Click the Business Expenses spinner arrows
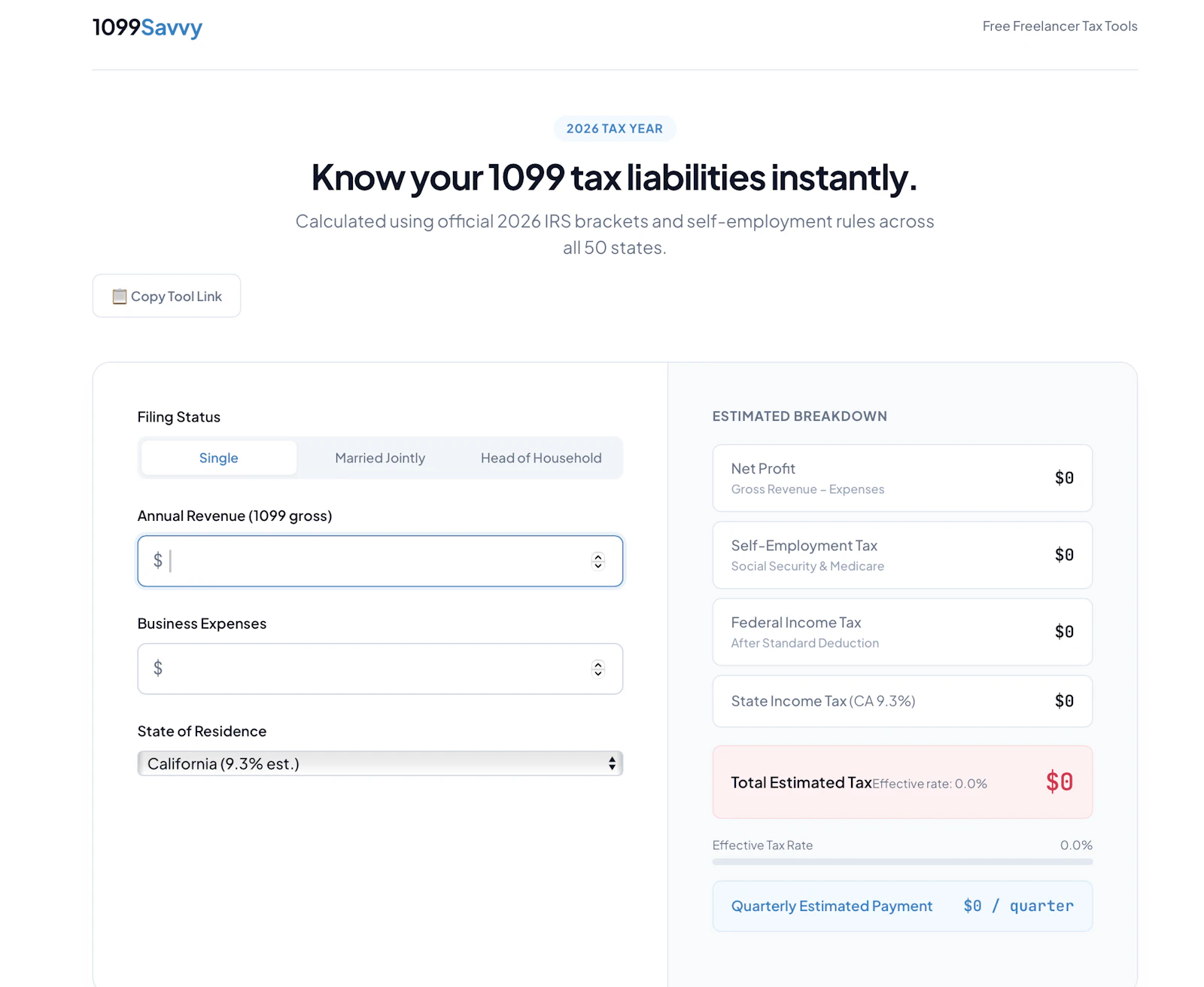 (x=598, y=669)
